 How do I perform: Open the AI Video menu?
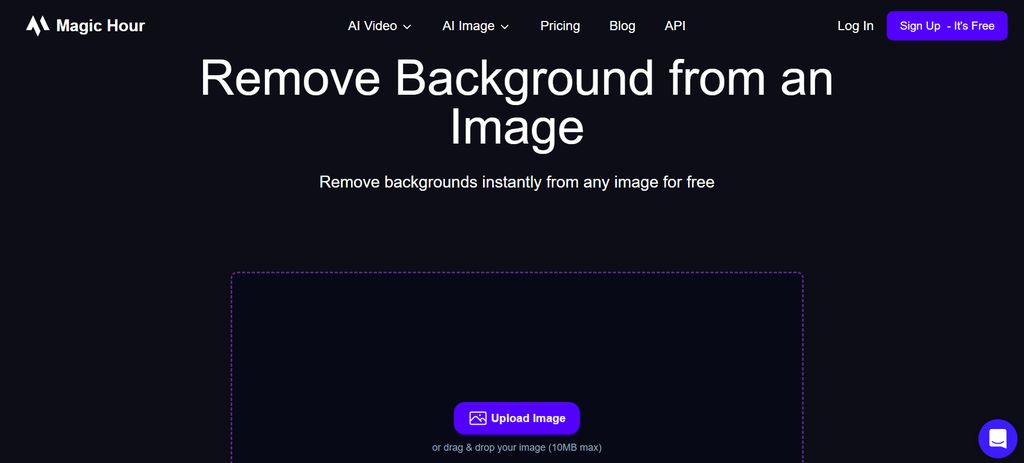[372, 26]
